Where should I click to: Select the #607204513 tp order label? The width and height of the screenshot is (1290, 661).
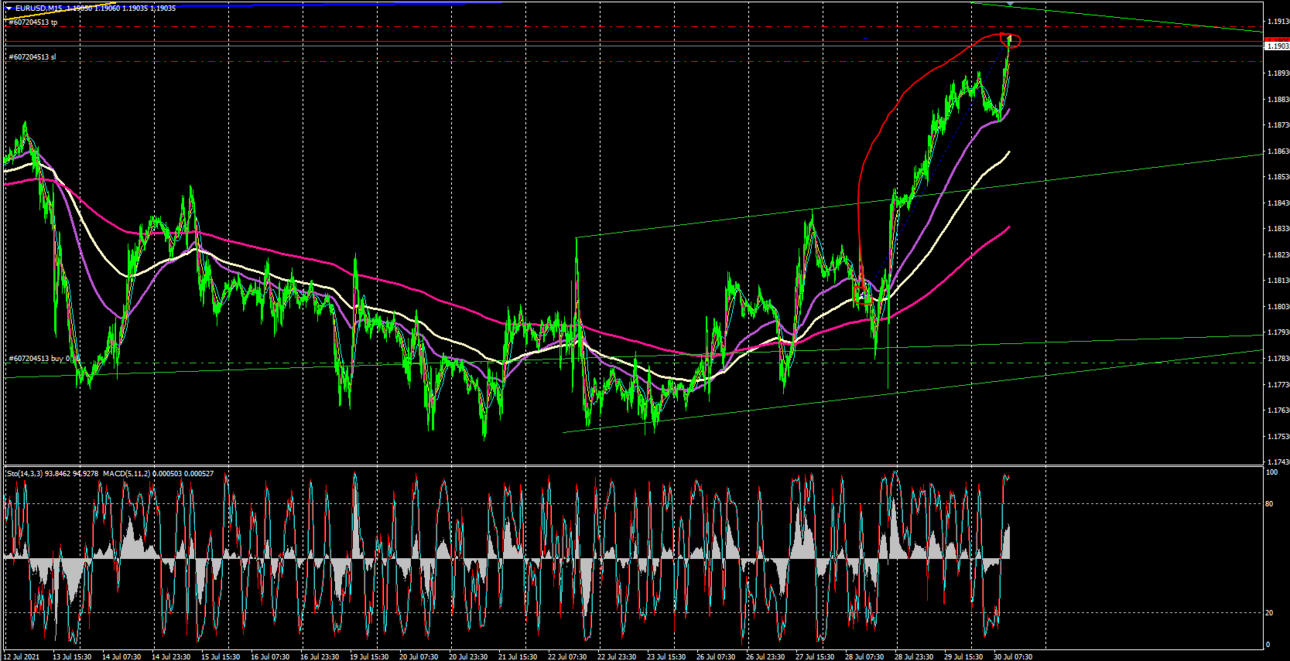pos(33,21)
